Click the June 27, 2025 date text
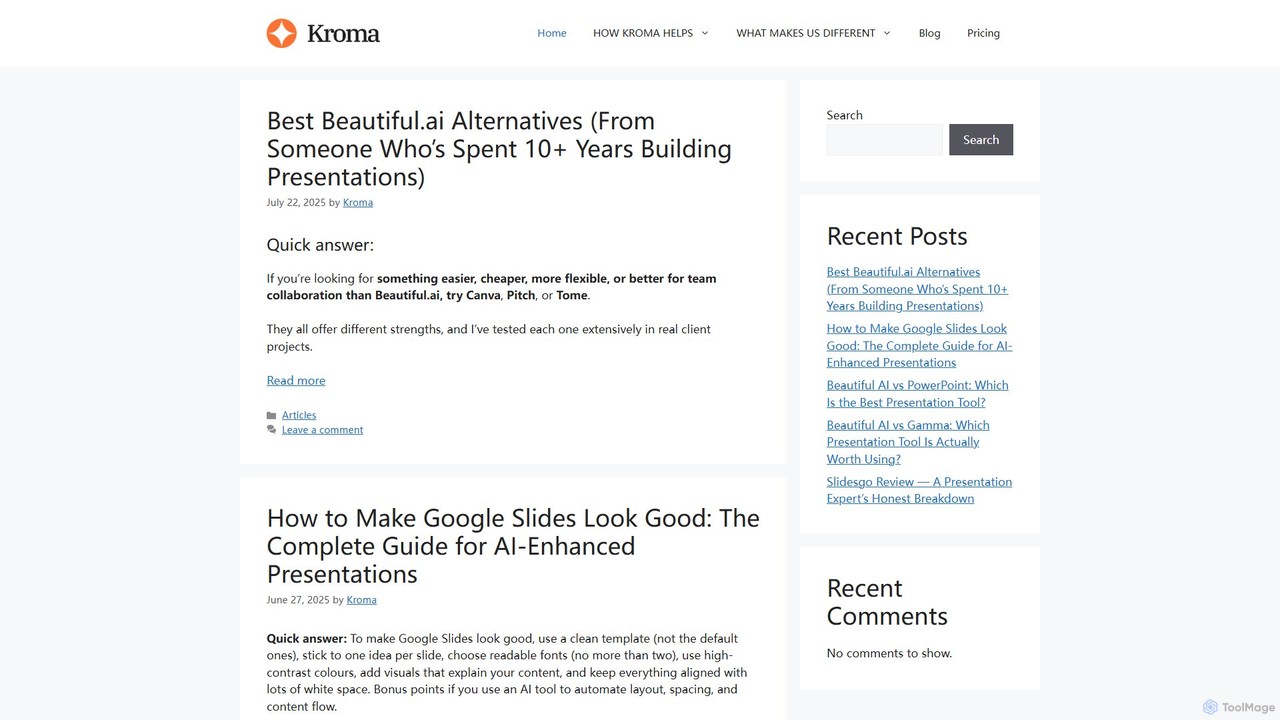Viewport: 1280px width, 720px height. coord(298,600)
